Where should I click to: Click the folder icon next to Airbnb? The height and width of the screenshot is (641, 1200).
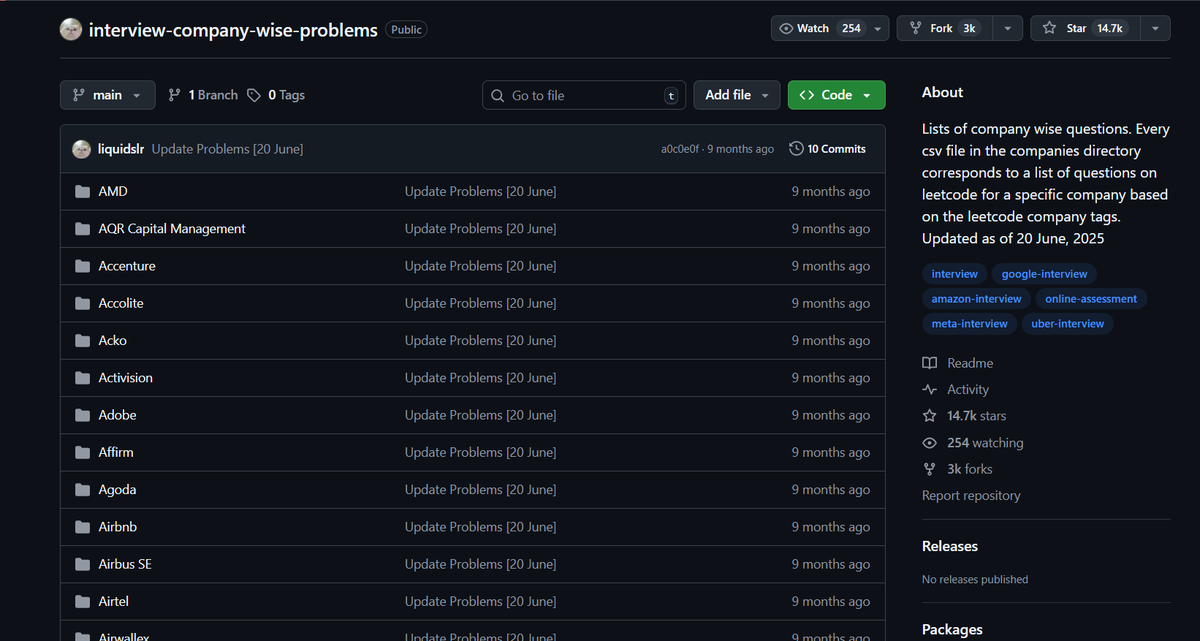pyautogui.click(x=83, y=527)
